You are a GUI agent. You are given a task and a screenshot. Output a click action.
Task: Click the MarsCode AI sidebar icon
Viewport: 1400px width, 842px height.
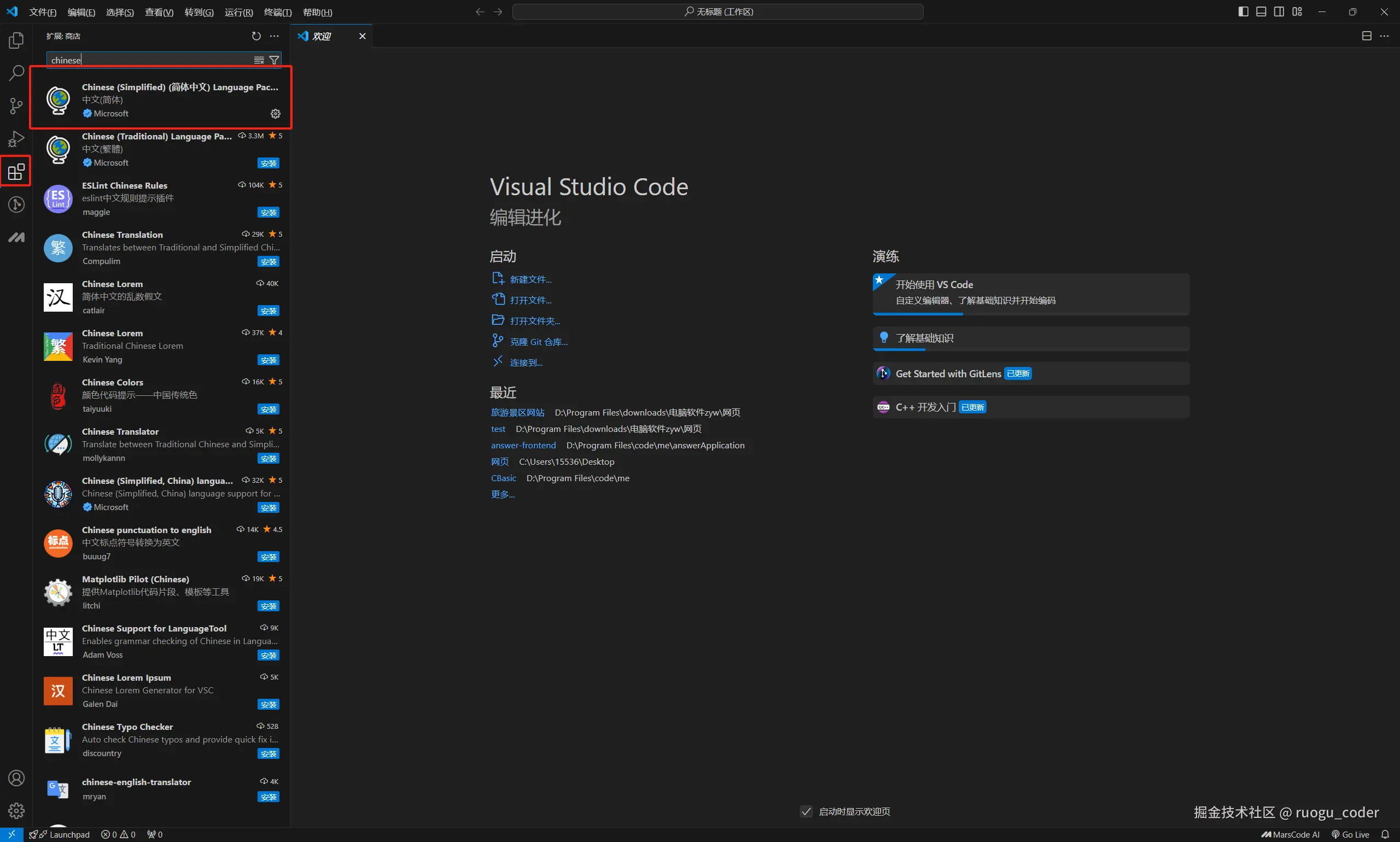click(x=16, y=237)
